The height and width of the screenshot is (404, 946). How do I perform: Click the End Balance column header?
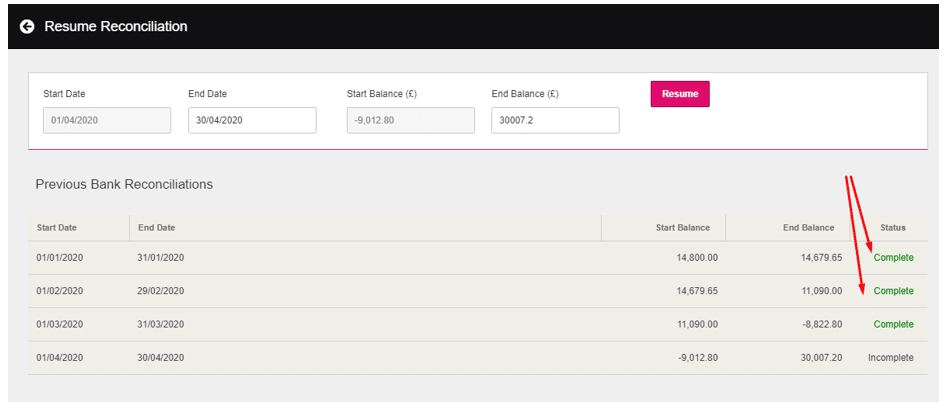(x=808, y=228)
